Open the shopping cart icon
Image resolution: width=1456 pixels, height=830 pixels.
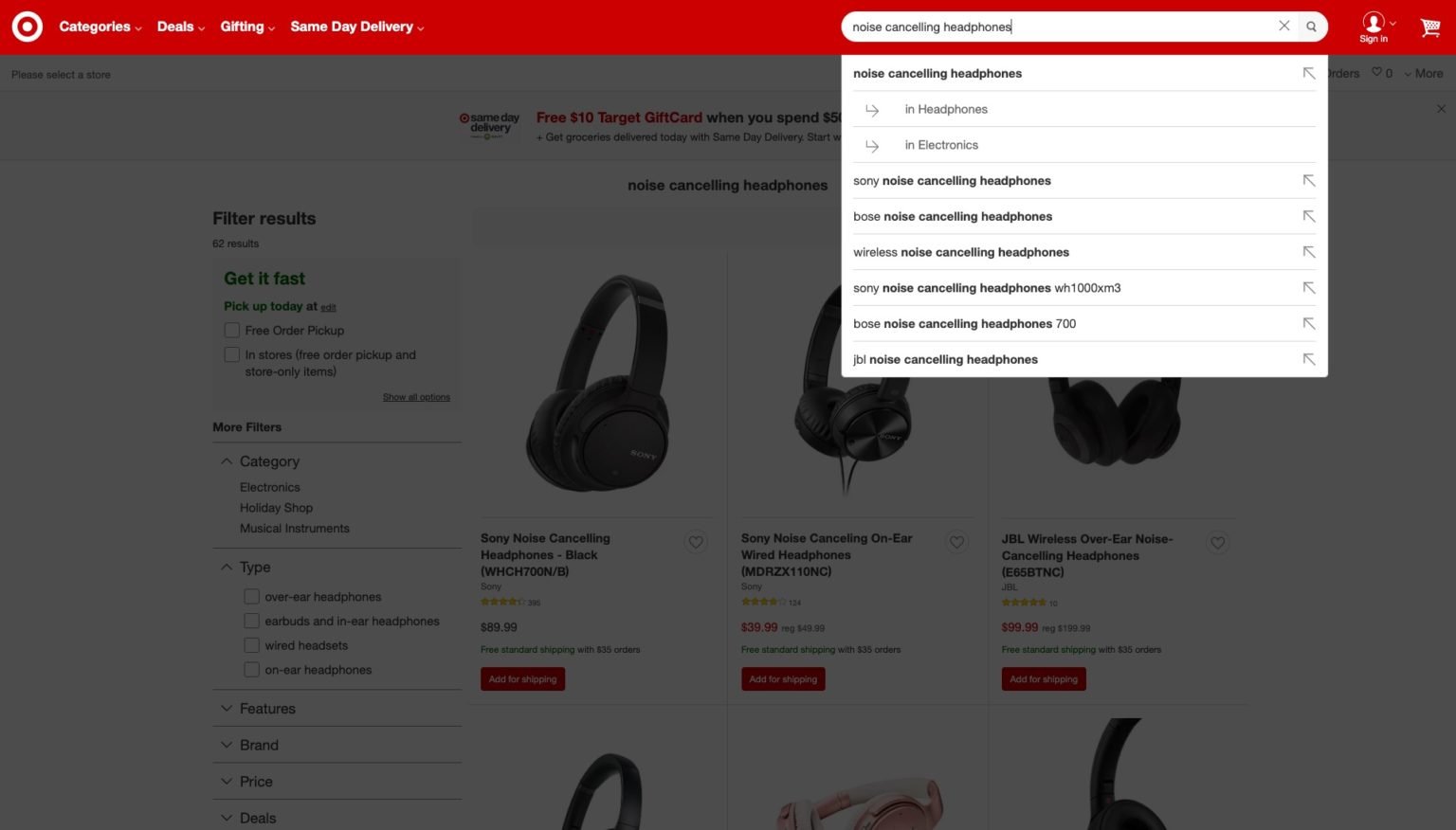1430,27
